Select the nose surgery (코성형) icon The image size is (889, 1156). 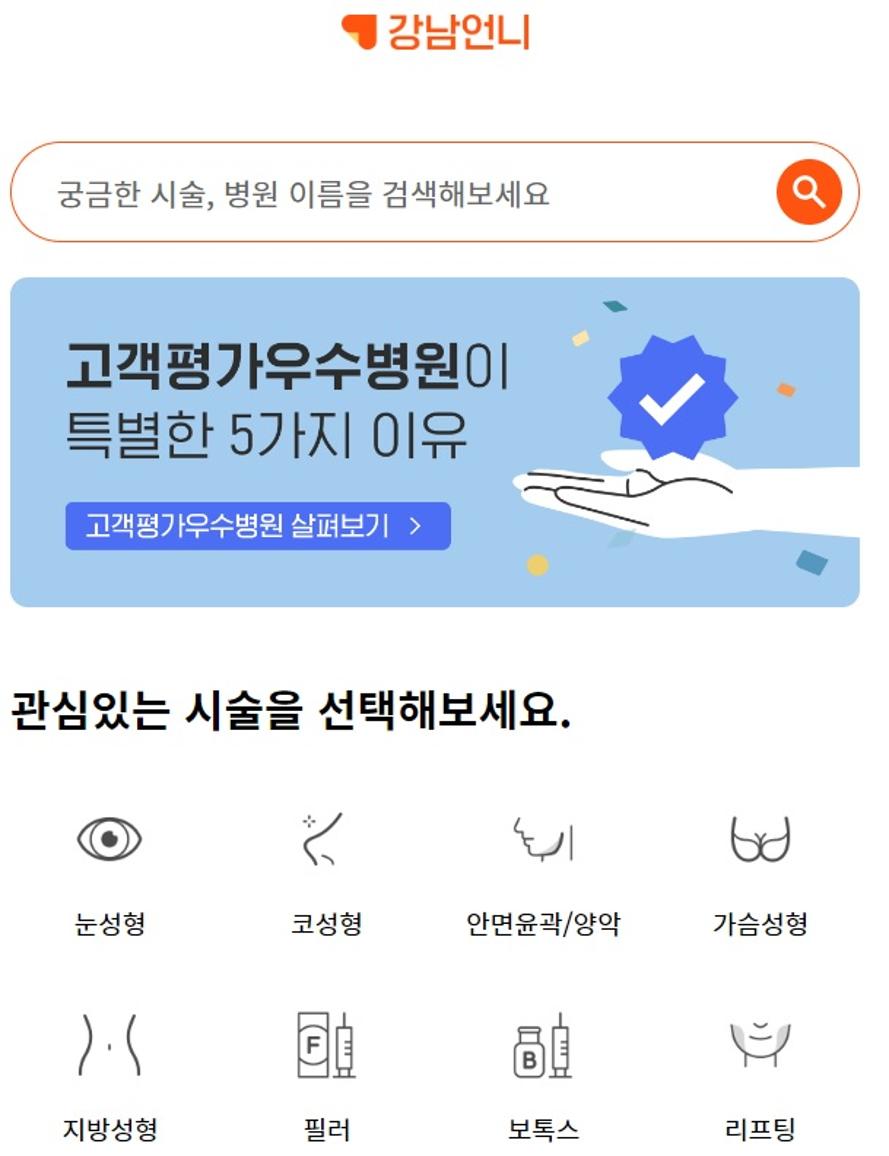323,838
